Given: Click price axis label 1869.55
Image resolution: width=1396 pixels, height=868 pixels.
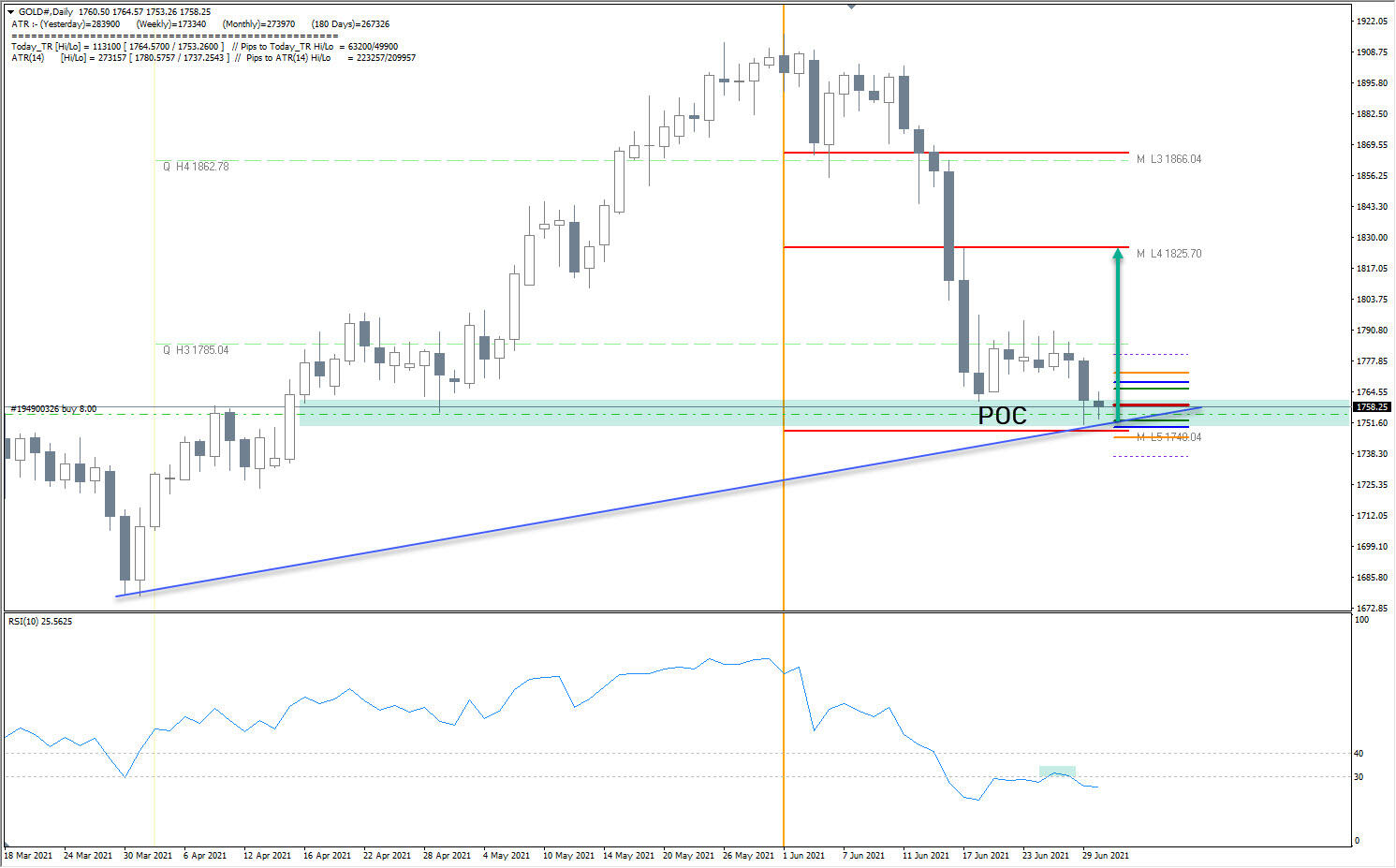Looking at the screenshot, I should coord(1372,145).
